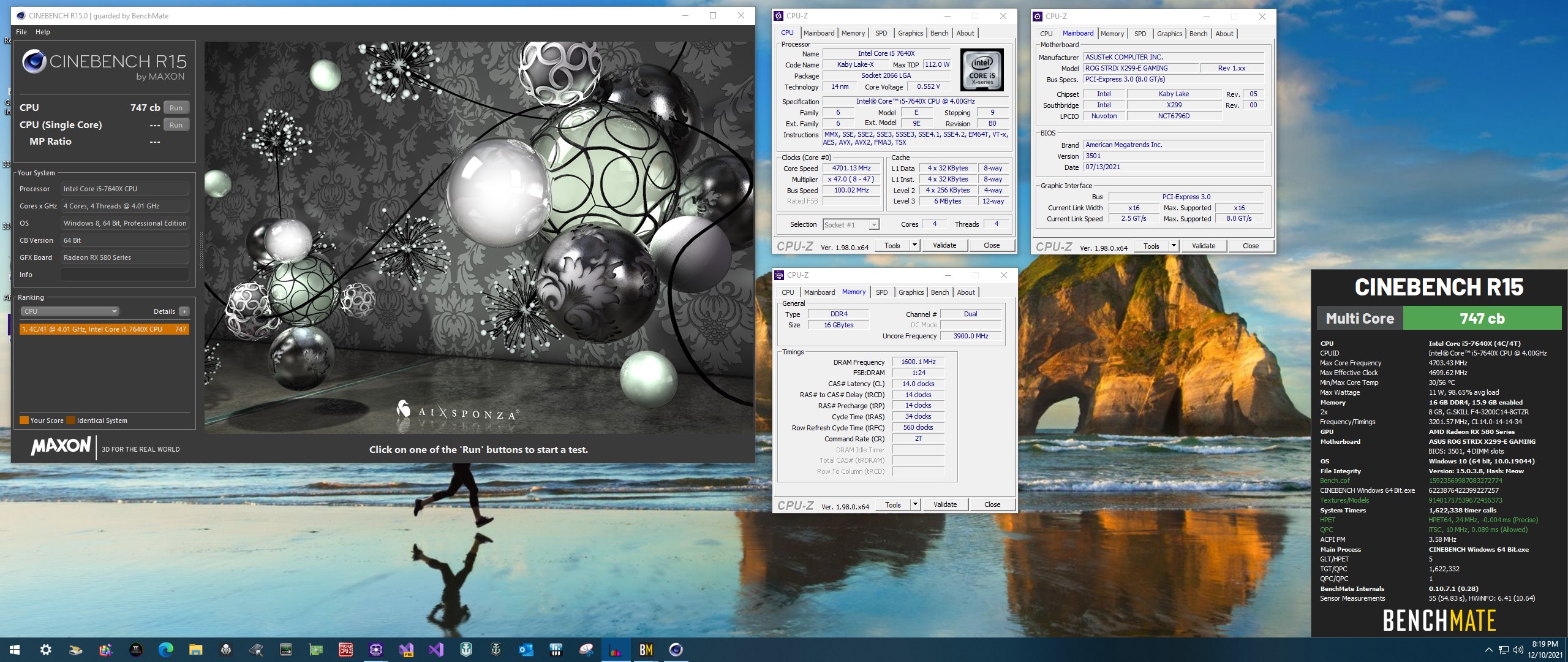Open About tab in Memory CPU-Z window
Screen dimensions: 1568x662
966,292
